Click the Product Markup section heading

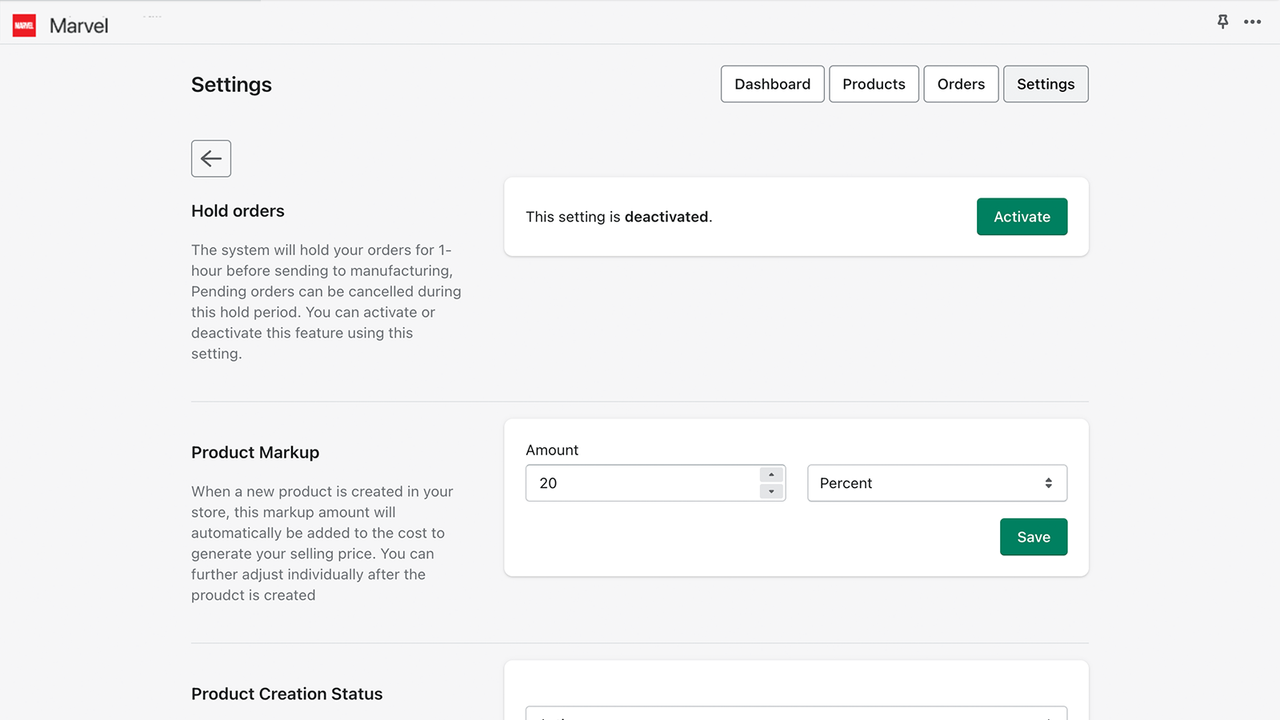click(x=255, y=452)
